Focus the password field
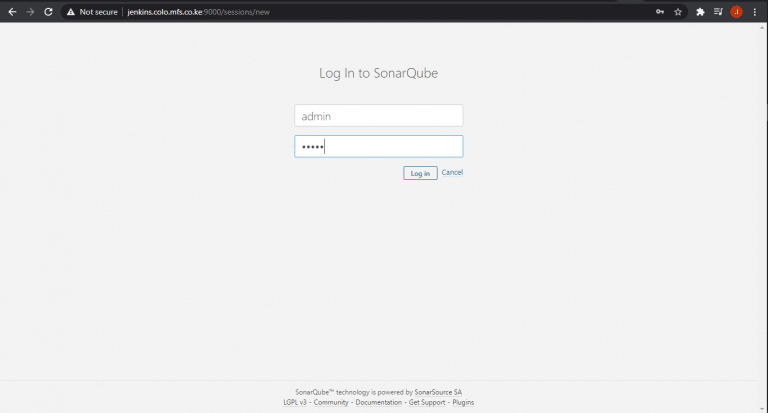768x413 pixels. pyautogui.click(x=379, y=146)
